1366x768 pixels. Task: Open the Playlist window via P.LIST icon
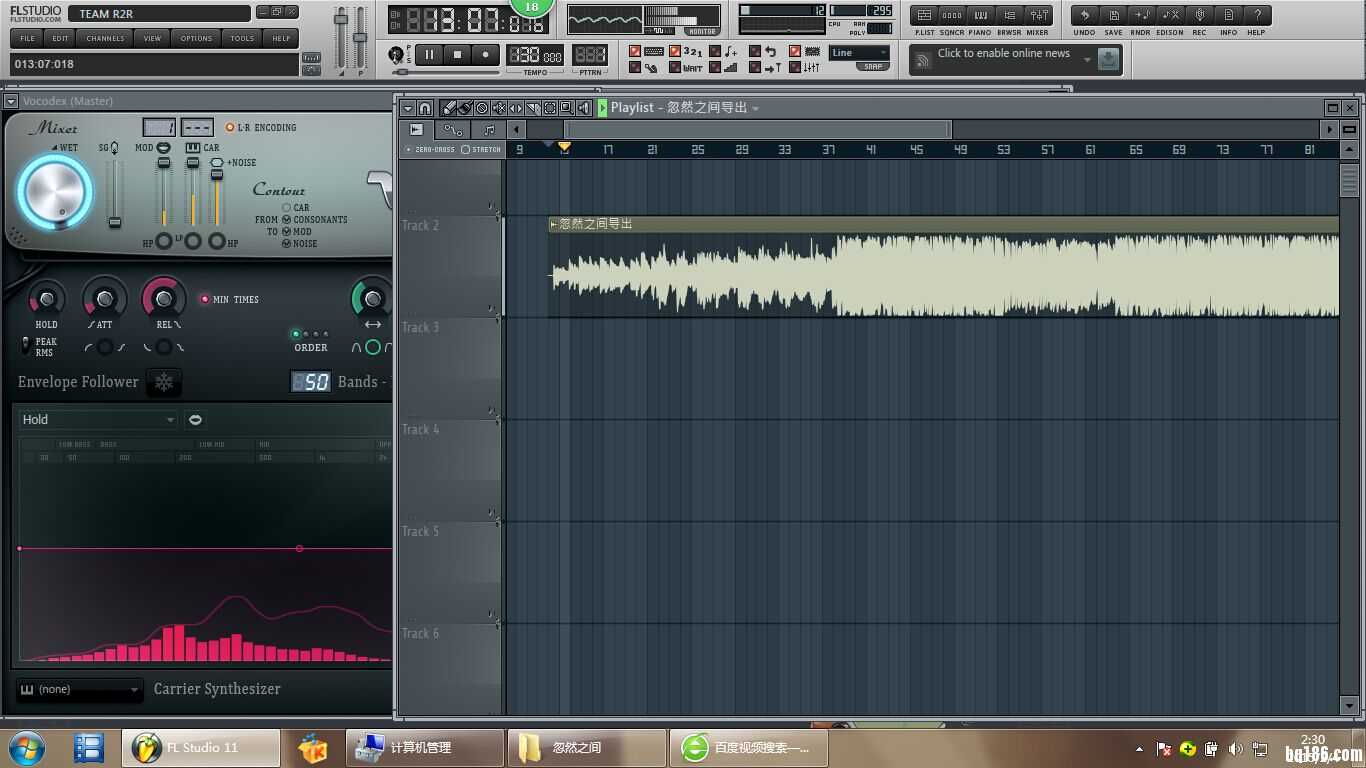[x=925, y=15]
